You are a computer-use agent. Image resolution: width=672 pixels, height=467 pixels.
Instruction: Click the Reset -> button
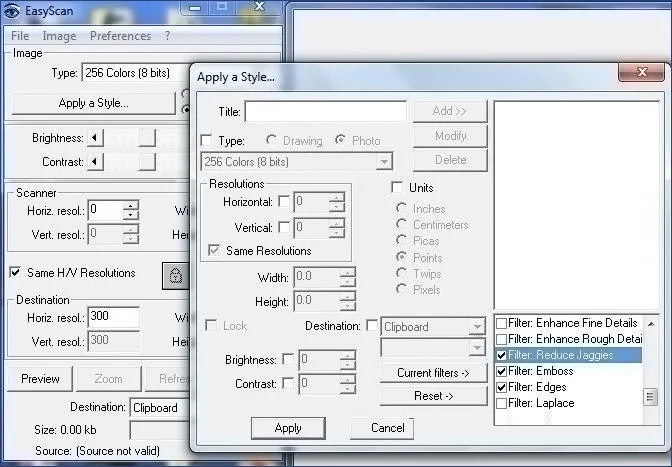(x=433, y=396)
